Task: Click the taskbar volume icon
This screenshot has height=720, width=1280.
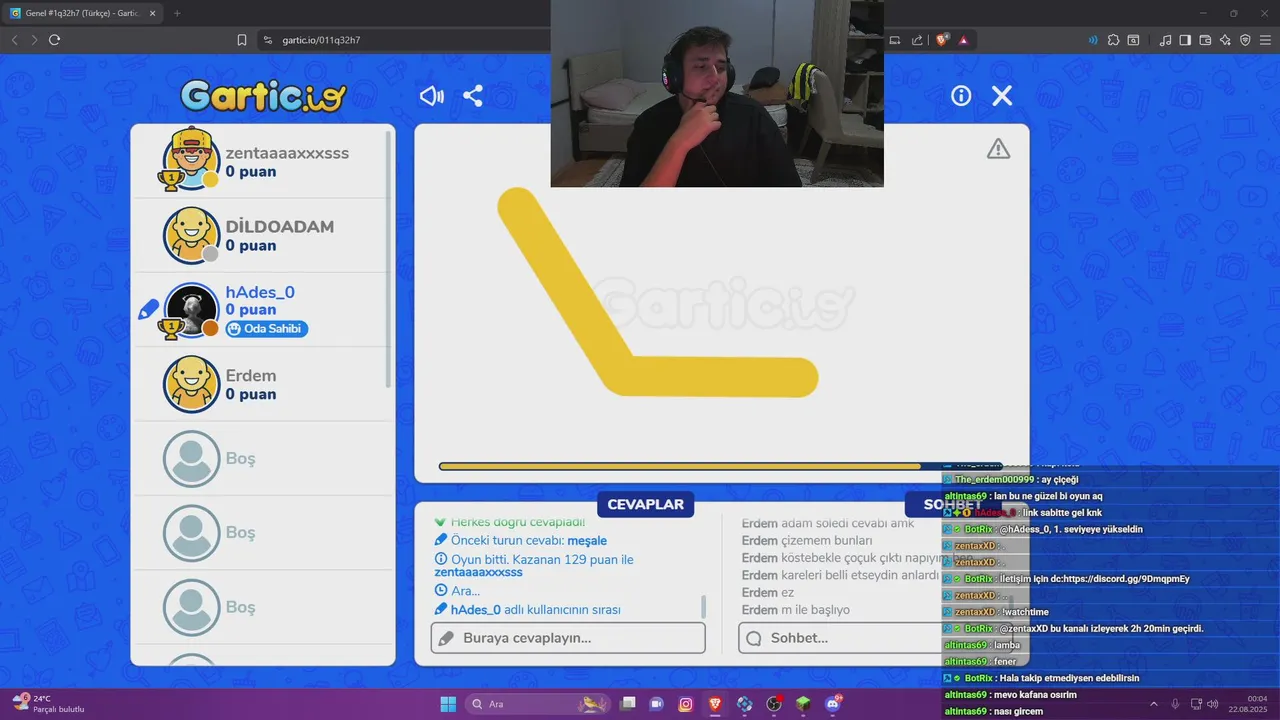Action: pyautogui.click(x=1213, y=704)
